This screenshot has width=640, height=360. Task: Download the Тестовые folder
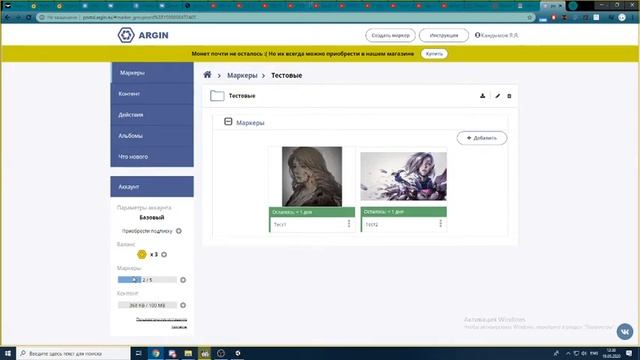pyautogui.click(x=482, y=96)
